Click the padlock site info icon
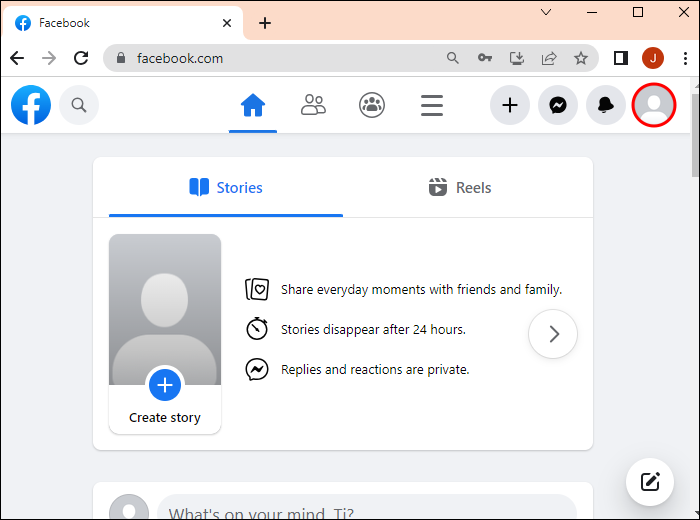This screenshot has width=700, height=520. coord(121,58)
